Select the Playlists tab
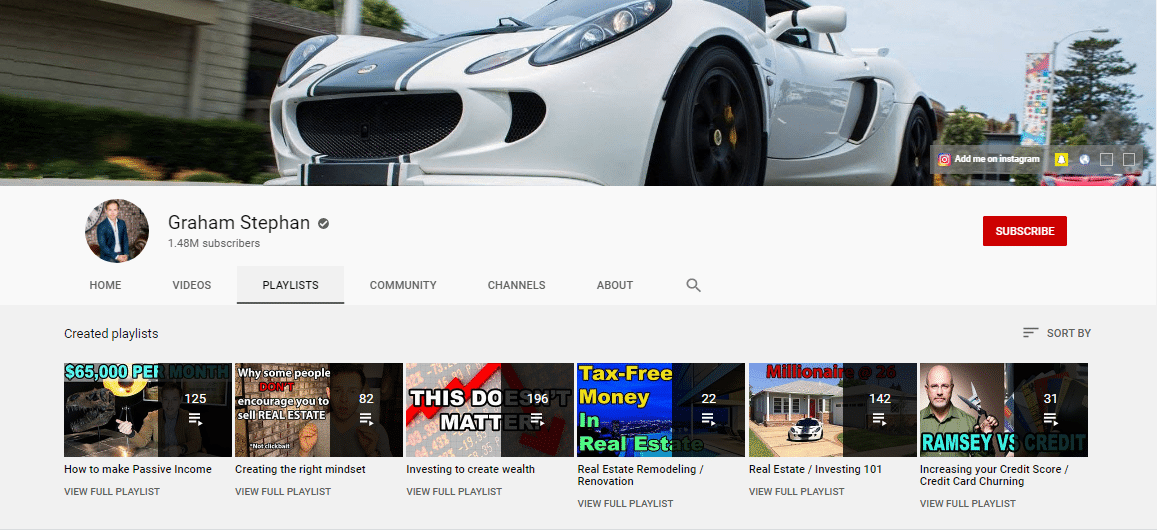This screenshot has height=531, width=1157. tap(291, 285)
